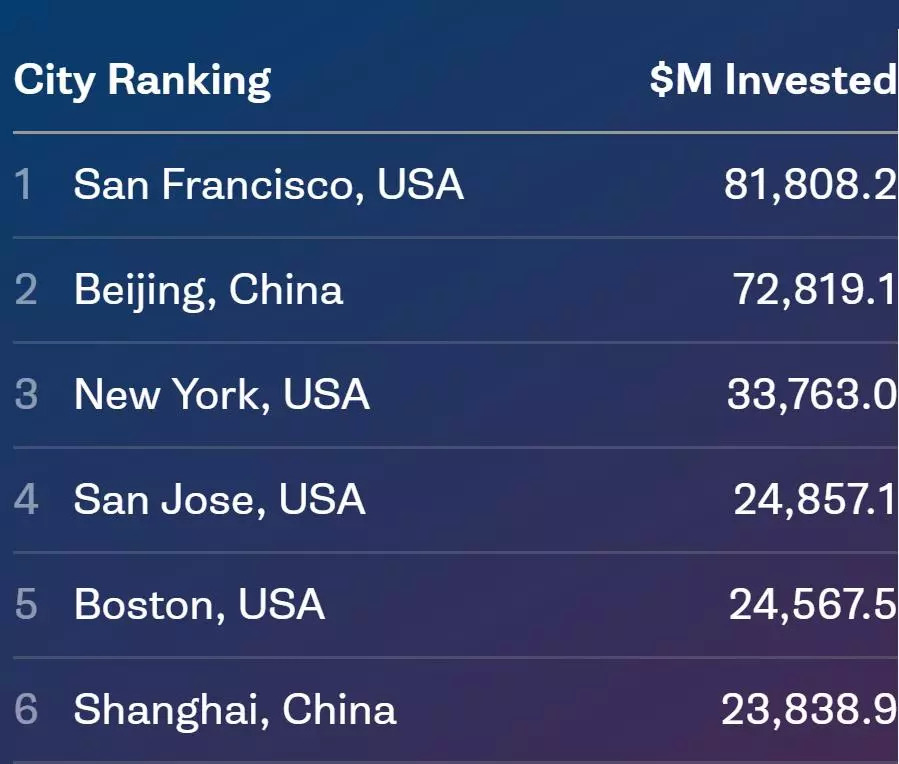899x764 pixels.
Task: Select the San Francisco, USA city name
Action: point(269,185)
